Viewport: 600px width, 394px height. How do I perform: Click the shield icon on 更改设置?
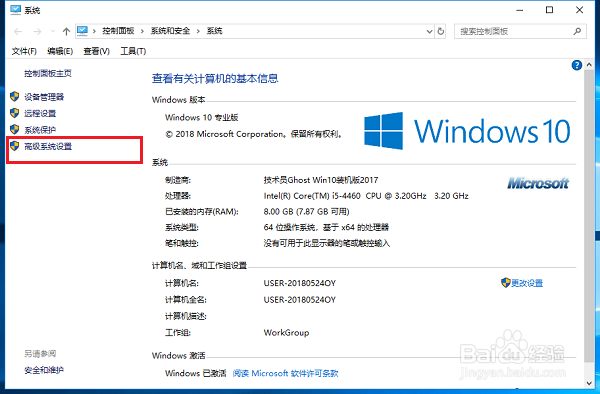505,283
